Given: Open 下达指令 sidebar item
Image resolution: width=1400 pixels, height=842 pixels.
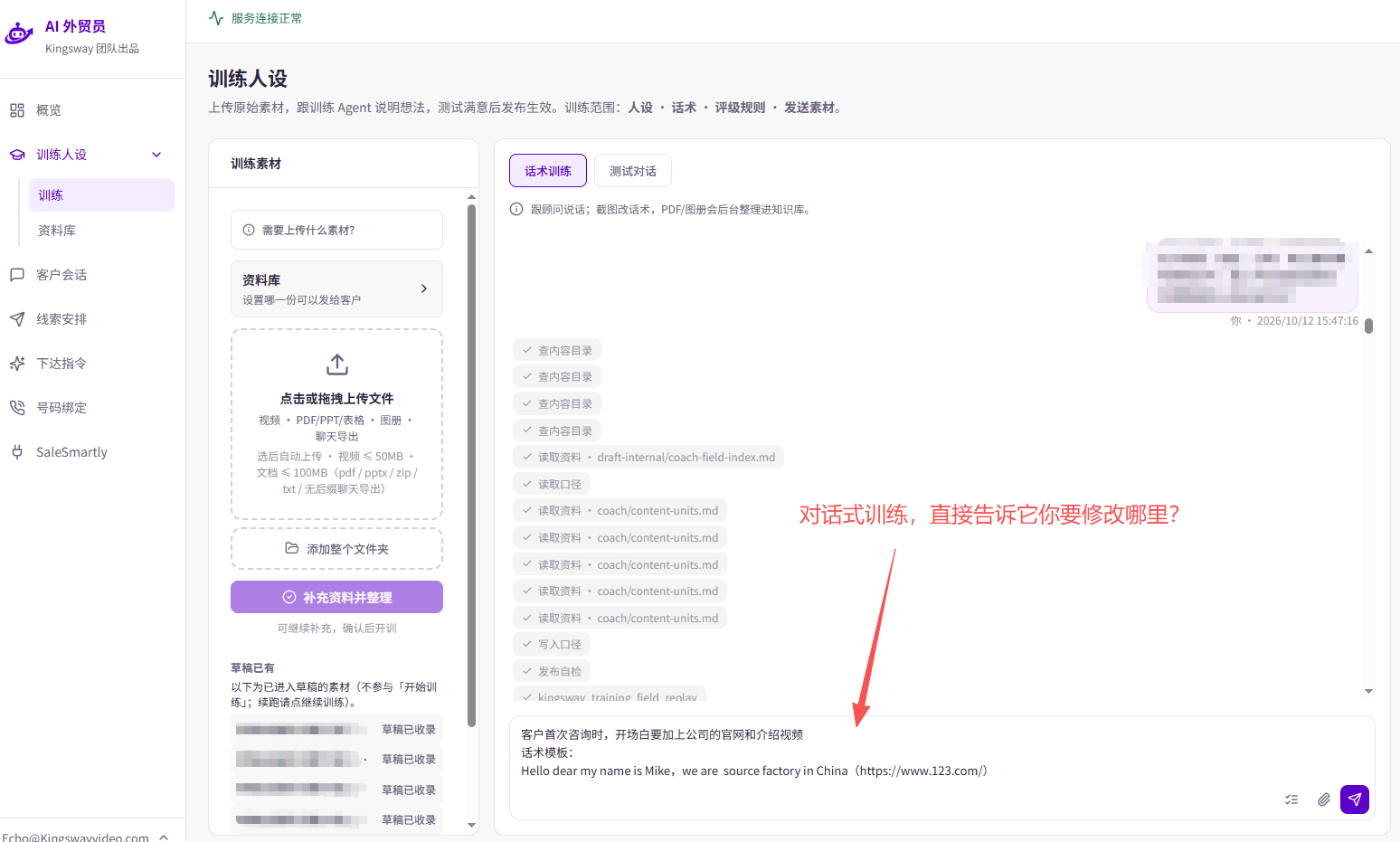Looking at the screenshot, I should [61, 364].
